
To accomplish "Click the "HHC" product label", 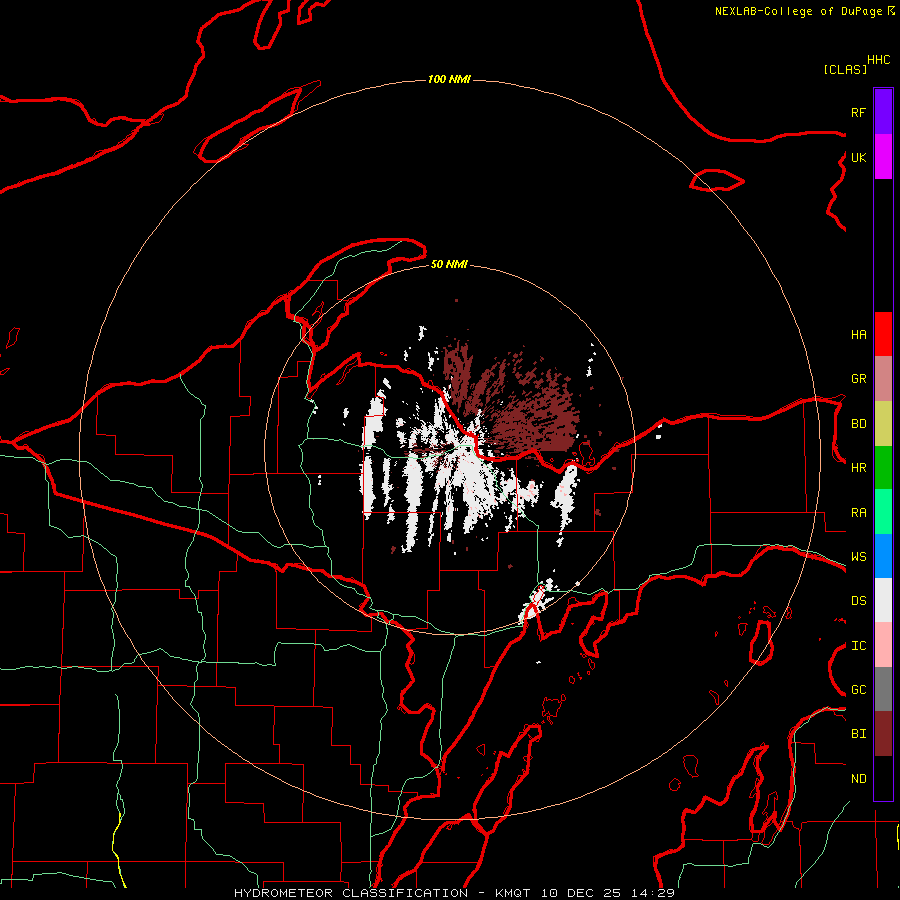I will click(x=878, y=60).
